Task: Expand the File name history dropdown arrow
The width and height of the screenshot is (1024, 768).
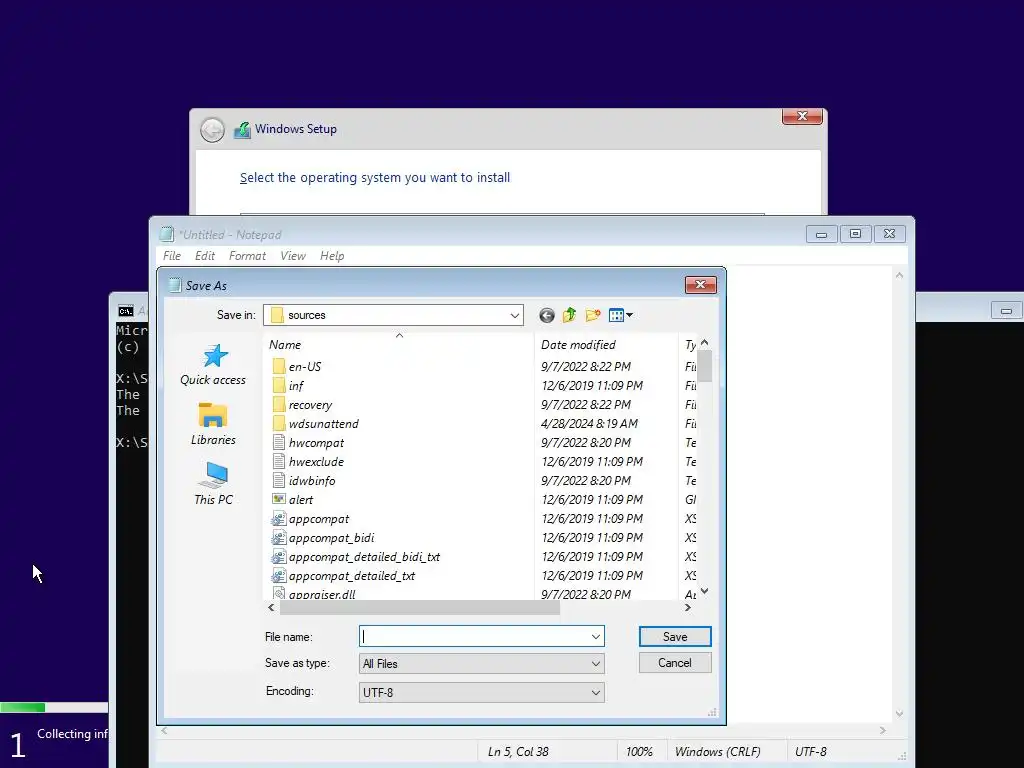Action: pyautogui.click(x=596, y=636)
